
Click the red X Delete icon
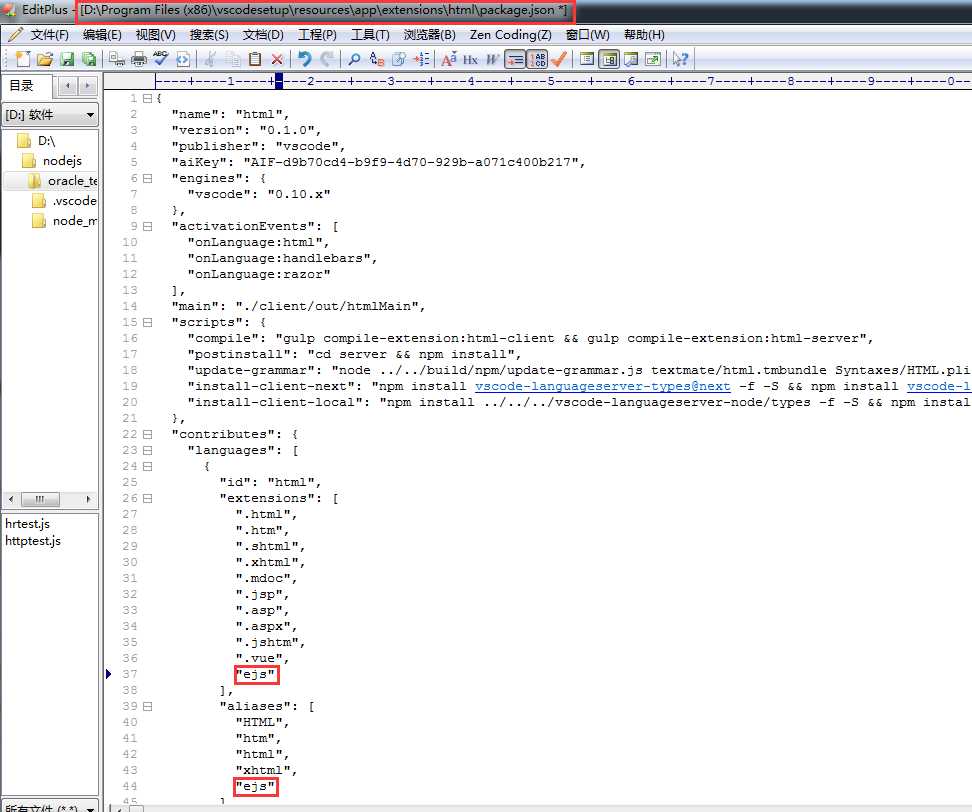[x=277, y=59]
